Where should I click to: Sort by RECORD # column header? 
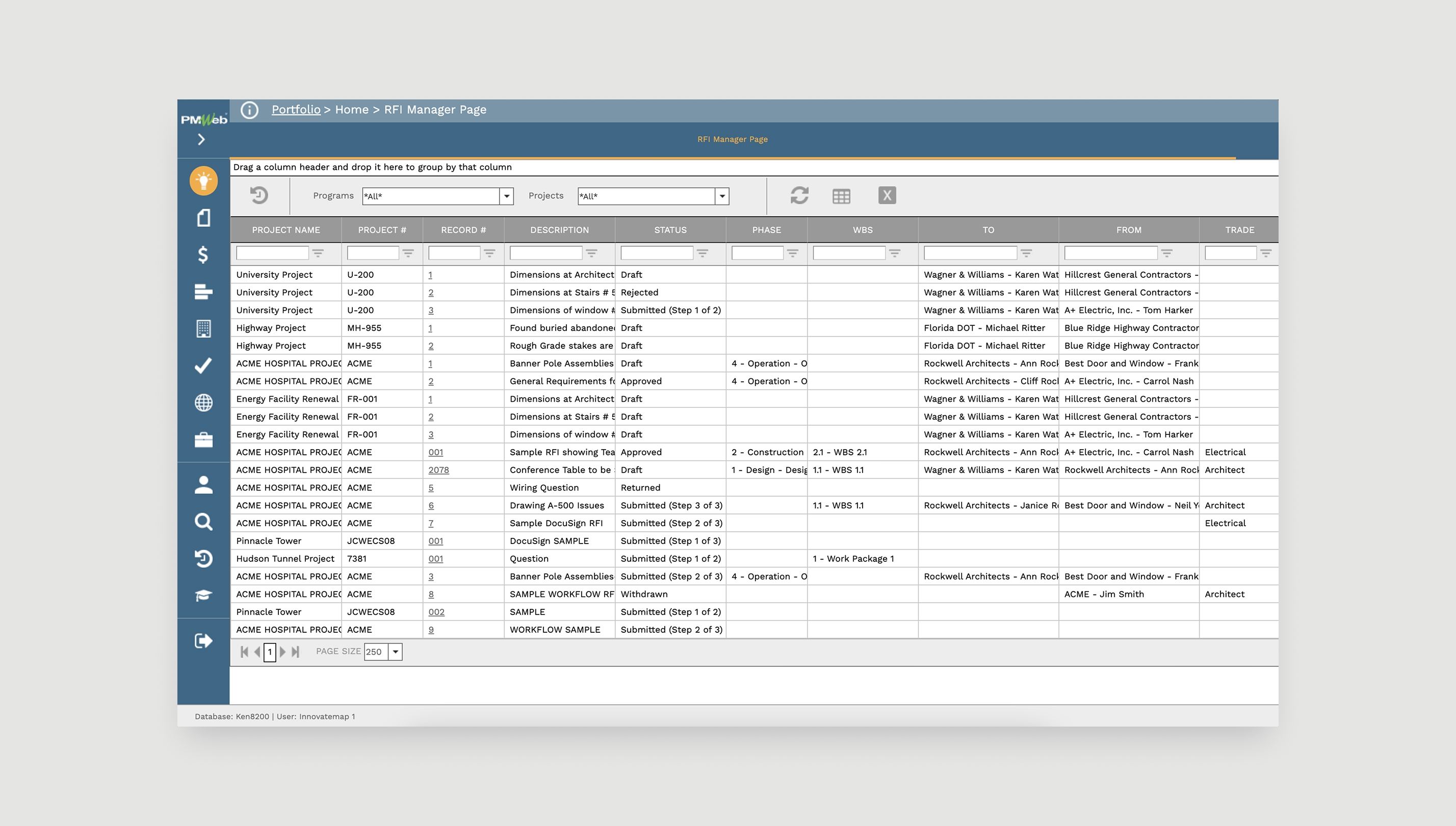coord(463,230)
